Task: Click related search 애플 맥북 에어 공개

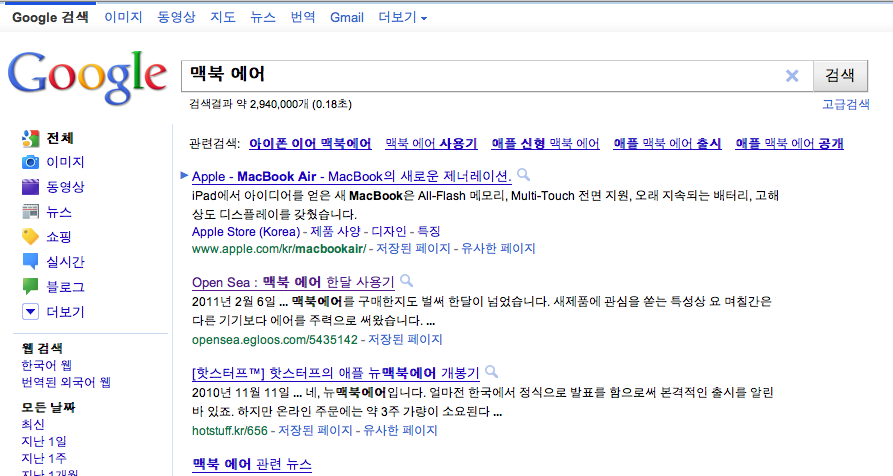Action: (789, 143)
